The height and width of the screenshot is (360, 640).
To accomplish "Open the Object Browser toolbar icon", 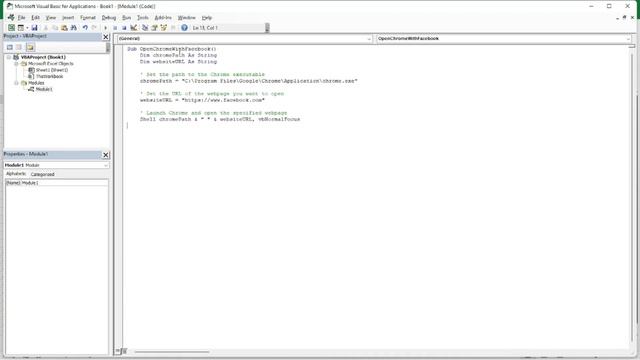I will pyautogui.click(x=164, y=28).
